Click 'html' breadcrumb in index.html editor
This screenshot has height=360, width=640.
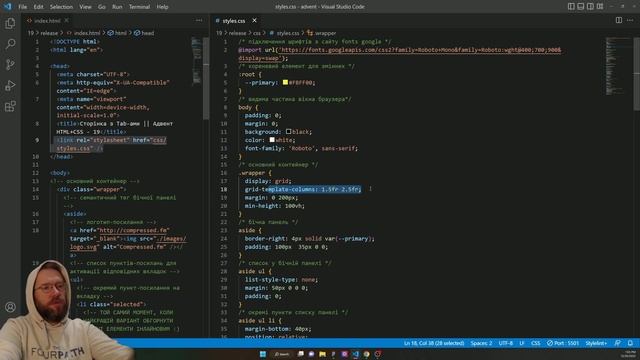(x=118, y=33)
